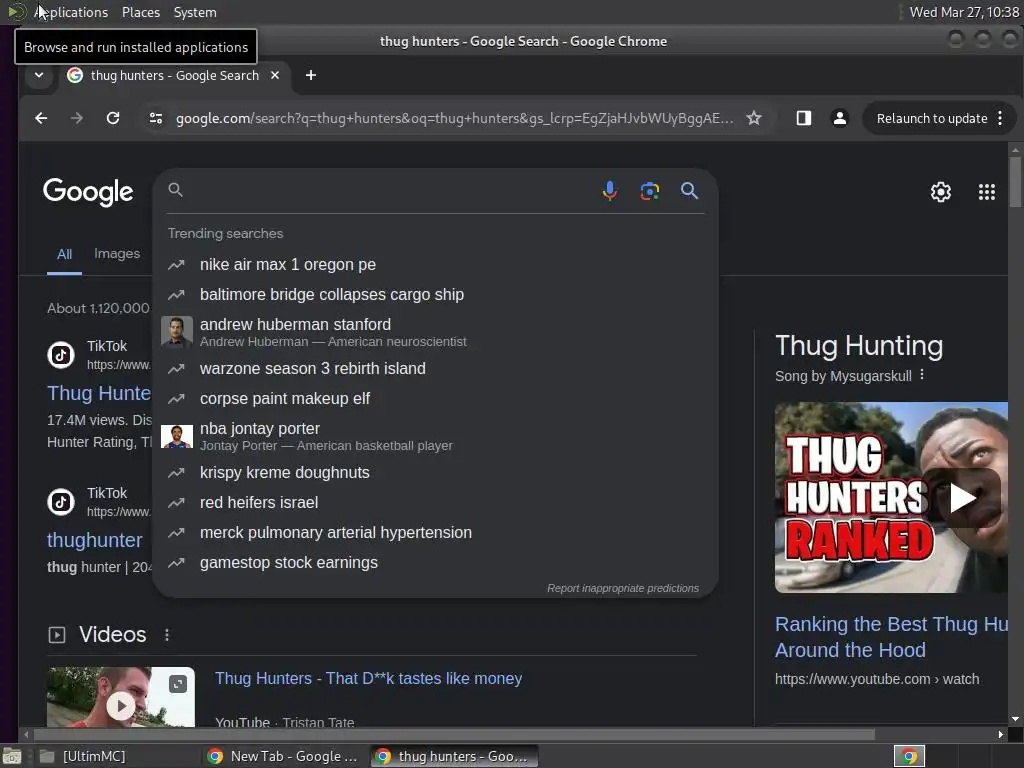Open more options beside Videos heading

pos(167,635)
